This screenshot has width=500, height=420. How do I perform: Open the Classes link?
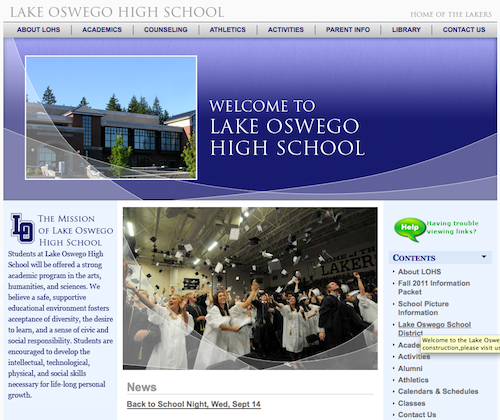pos(411,403)
